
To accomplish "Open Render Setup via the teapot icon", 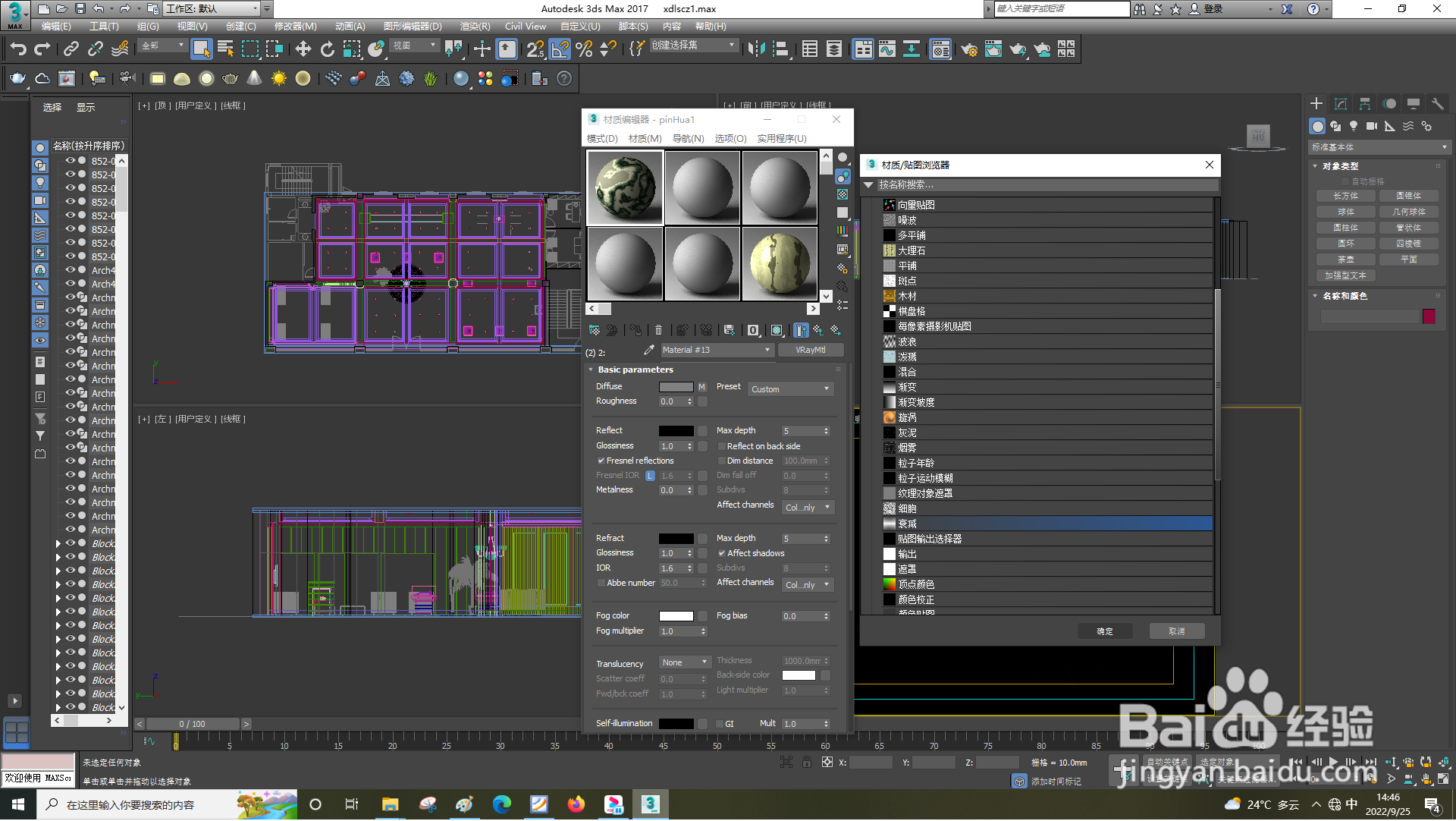I will tap(970, 50).
